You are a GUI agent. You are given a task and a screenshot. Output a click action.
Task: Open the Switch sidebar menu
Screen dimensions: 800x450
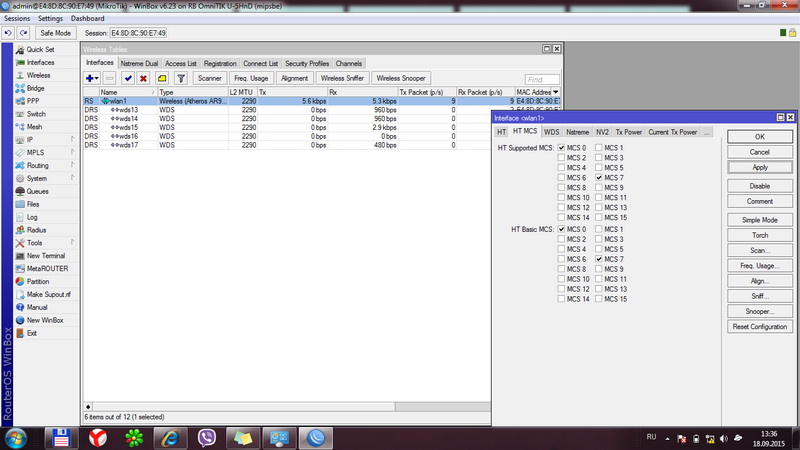pos(36,114)
